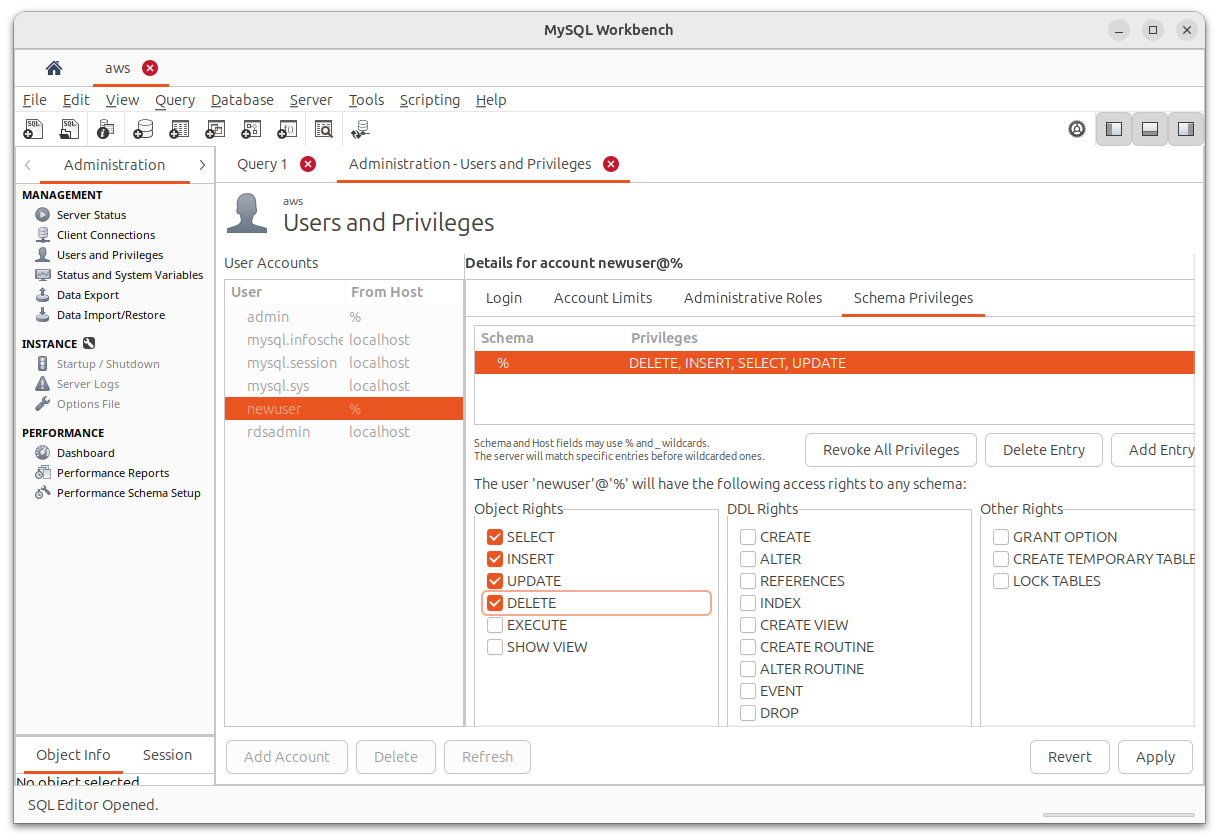Image resolution: width=1219 pixels, height=840 pixels.
Task: Enable the ALTER privilege checkbox
Action: point(748,559)
